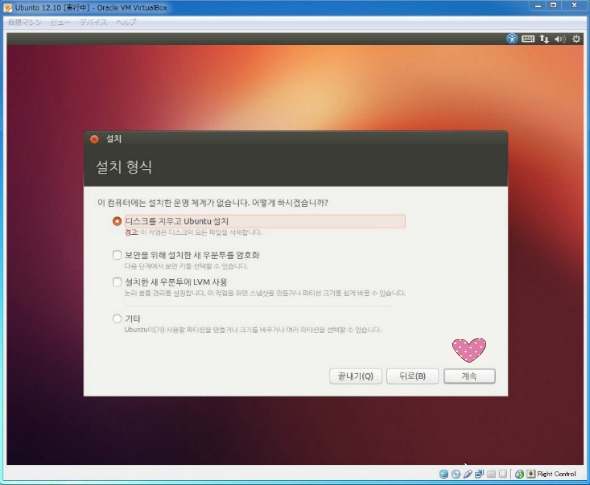This screenshot has width=590, height=485.
Task: Enable '보안을 위해 설치한 새 우분투를 암호화' checkbox
Action: pos(117,255)
